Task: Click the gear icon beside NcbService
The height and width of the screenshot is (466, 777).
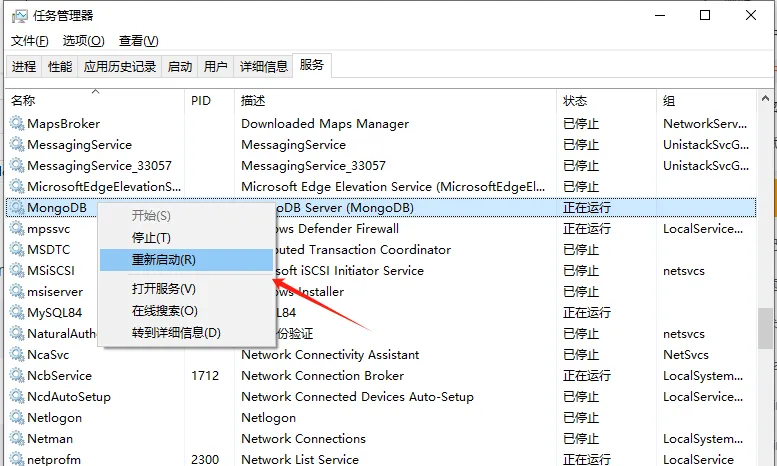Action: point(16,376)
